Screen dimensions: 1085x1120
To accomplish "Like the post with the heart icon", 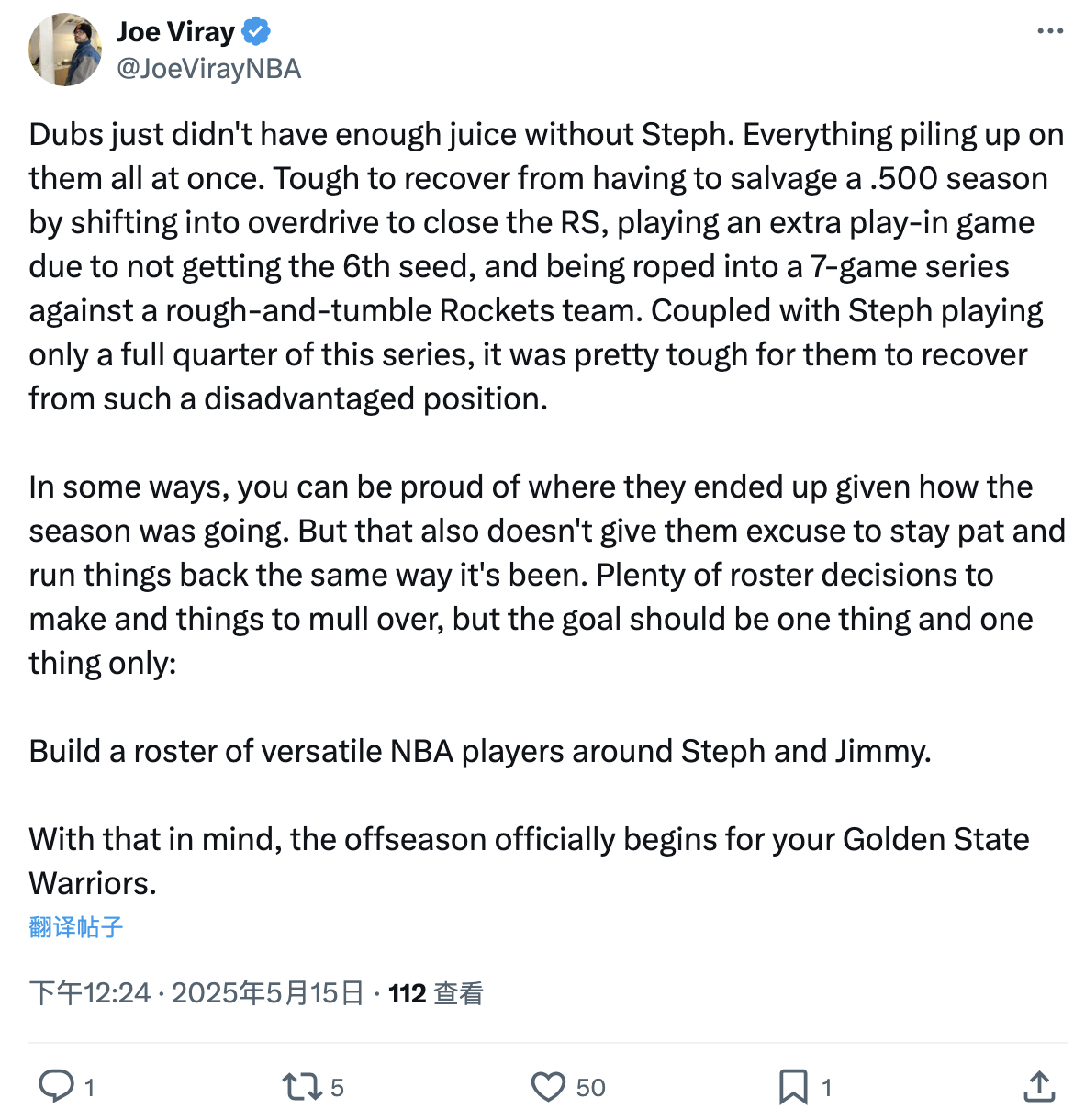I will (548, 1087).
